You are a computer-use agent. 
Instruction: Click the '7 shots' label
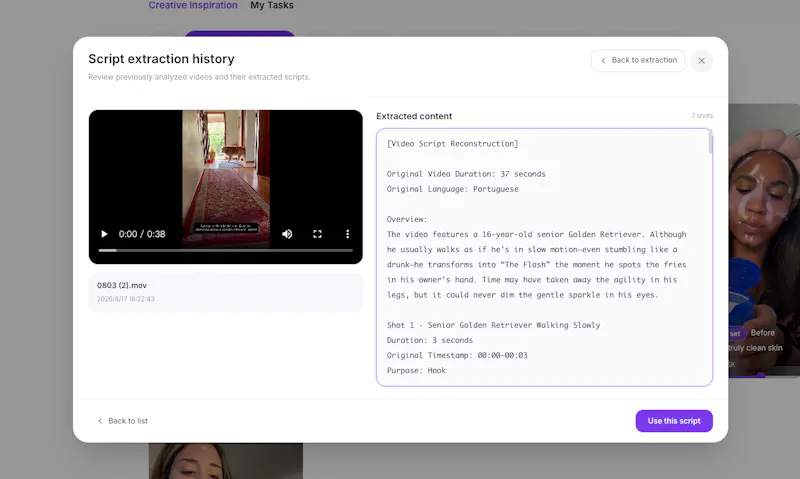tap(702, 116)
